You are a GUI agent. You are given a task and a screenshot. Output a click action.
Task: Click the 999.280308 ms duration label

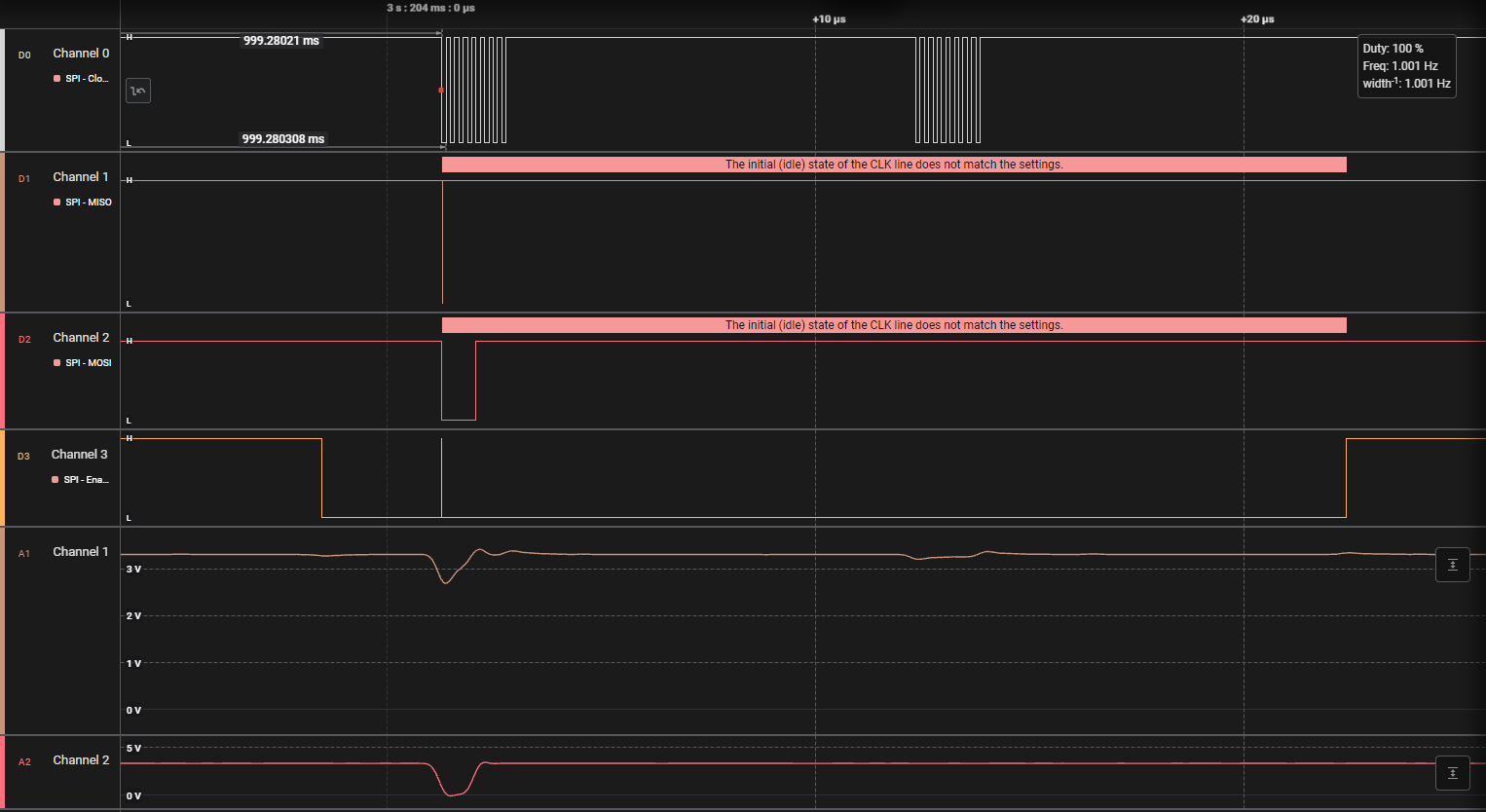[x=282, y=138]
